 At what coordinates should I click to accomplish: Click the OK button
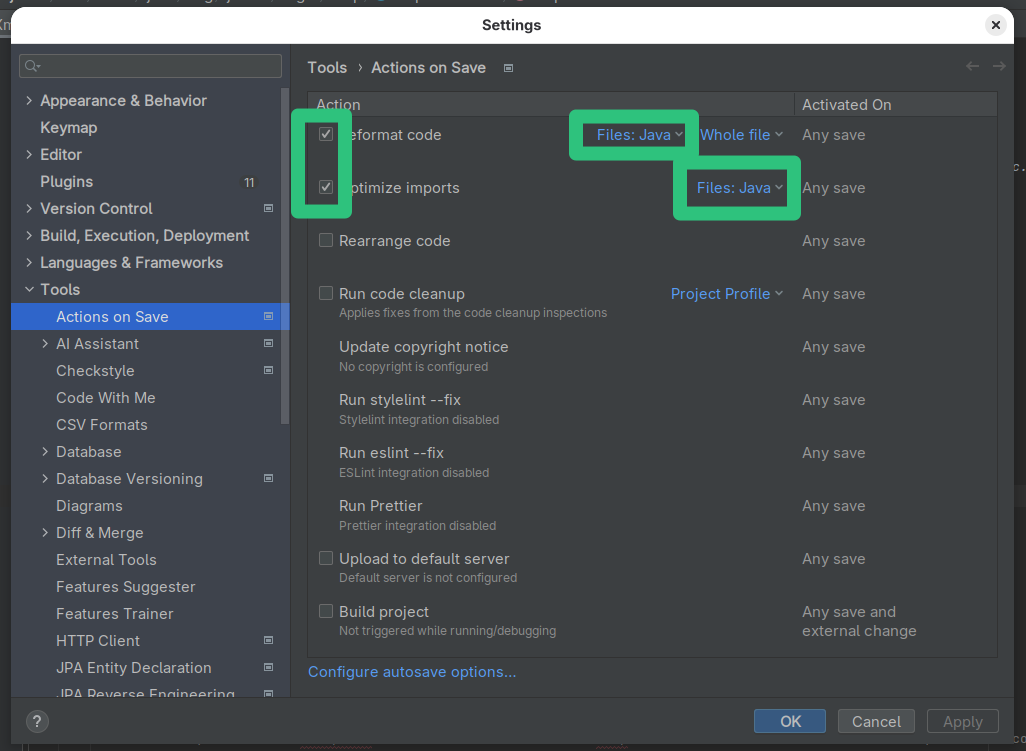point(790,721)
